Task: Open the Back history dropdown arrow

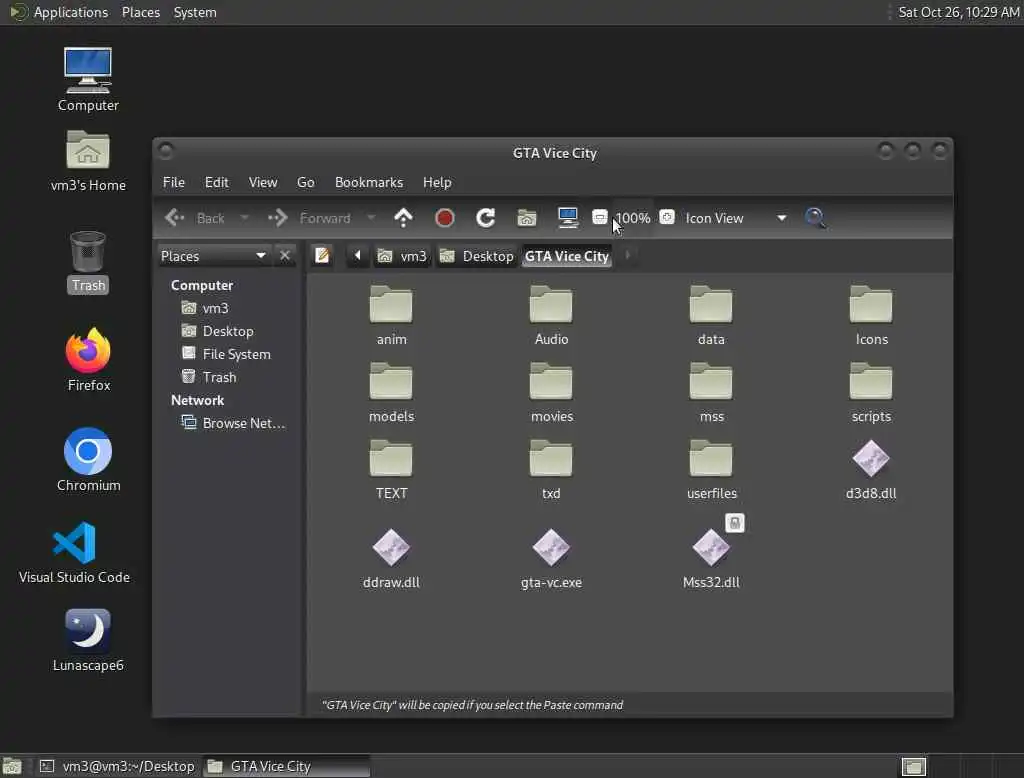Action: click(x=244, y=218)
